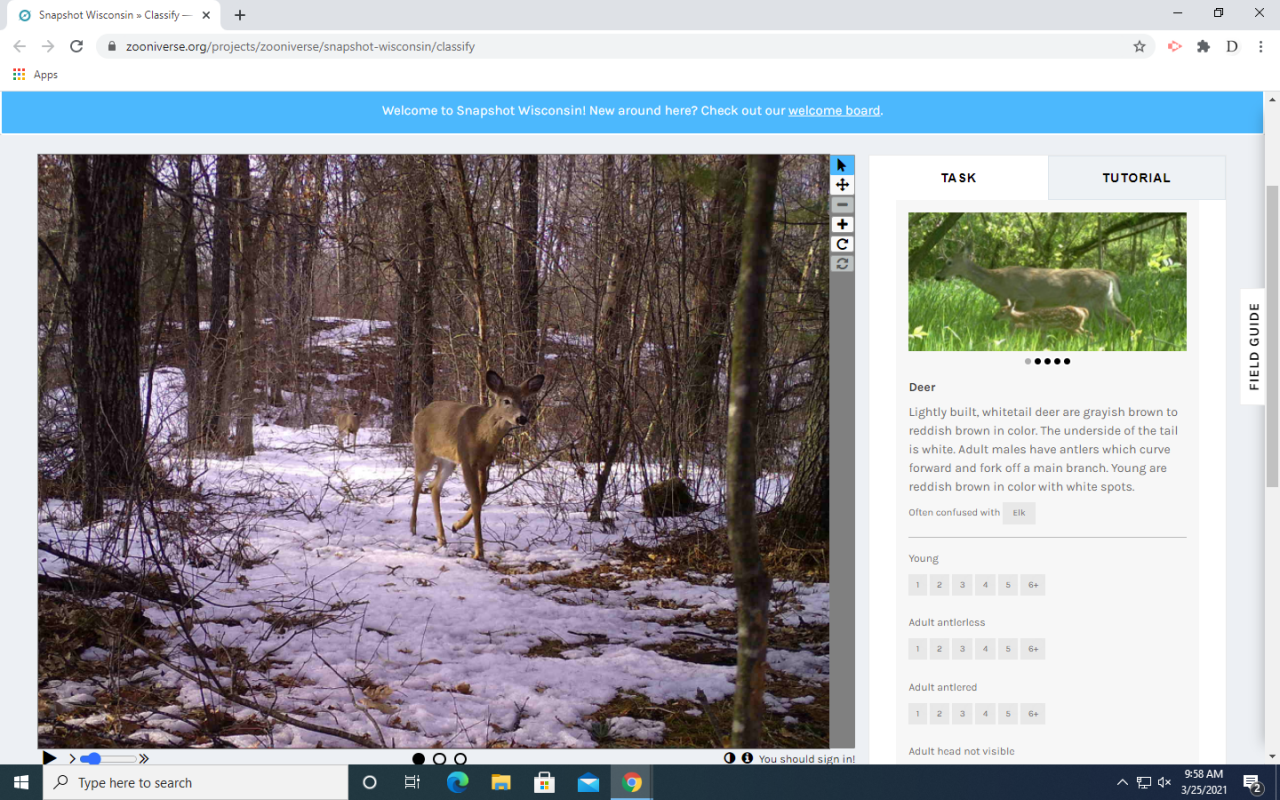1280x800 pixels.
Task: Open a new browser tab
Action: pyautogui.click(x=240, y=15)
